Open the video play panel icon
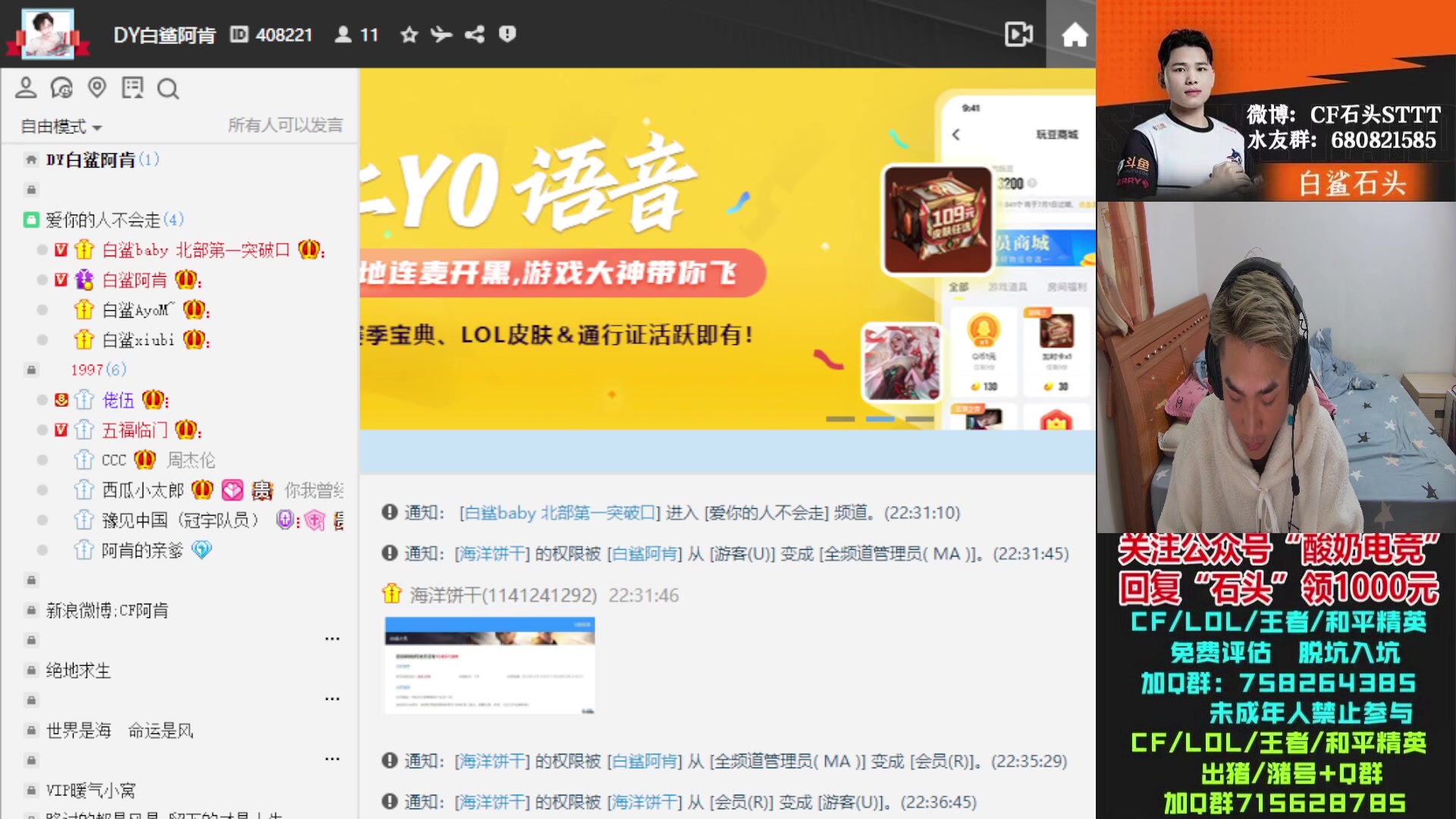The height and width of the screenshot is (819, 1456). pyautogui.click(x=1018, y=34)
